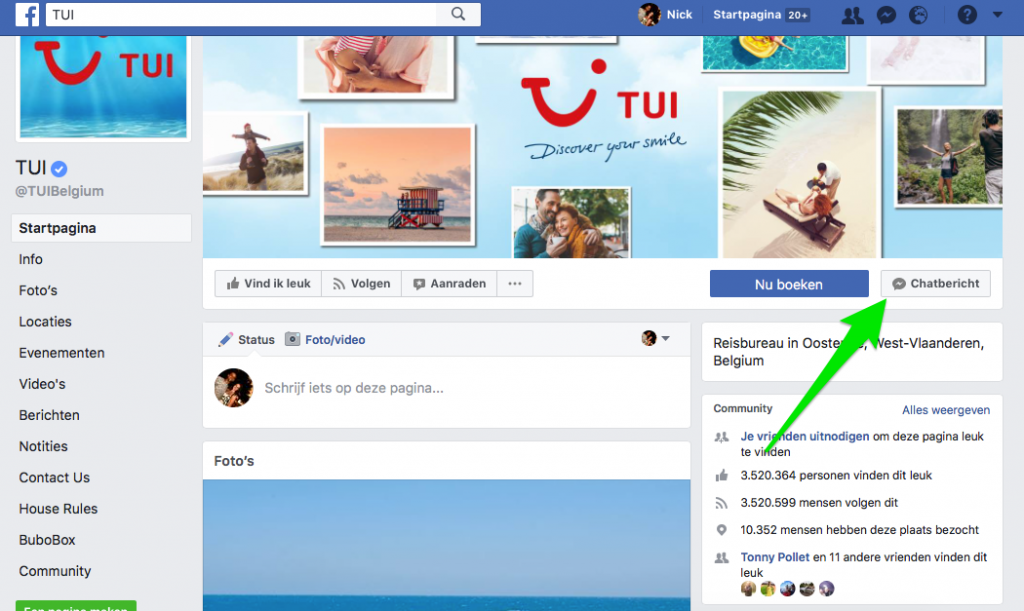Screen dimensions: 1024x611
Task: Open the three-dots more actions button
Action: click(515, 284)
